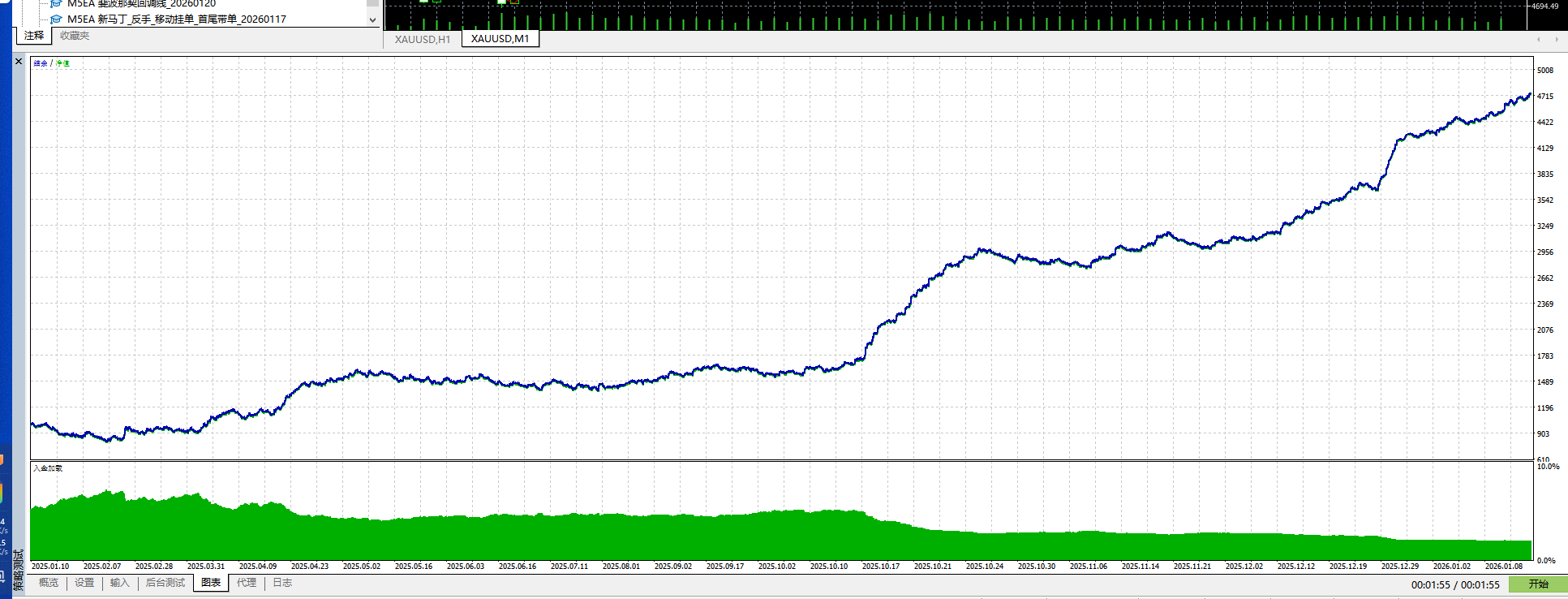Image resolution: width=1568 pixels, height=599 pixels.
Task: Click the 入金加载 deposit load label
Action: coord(48,468)
